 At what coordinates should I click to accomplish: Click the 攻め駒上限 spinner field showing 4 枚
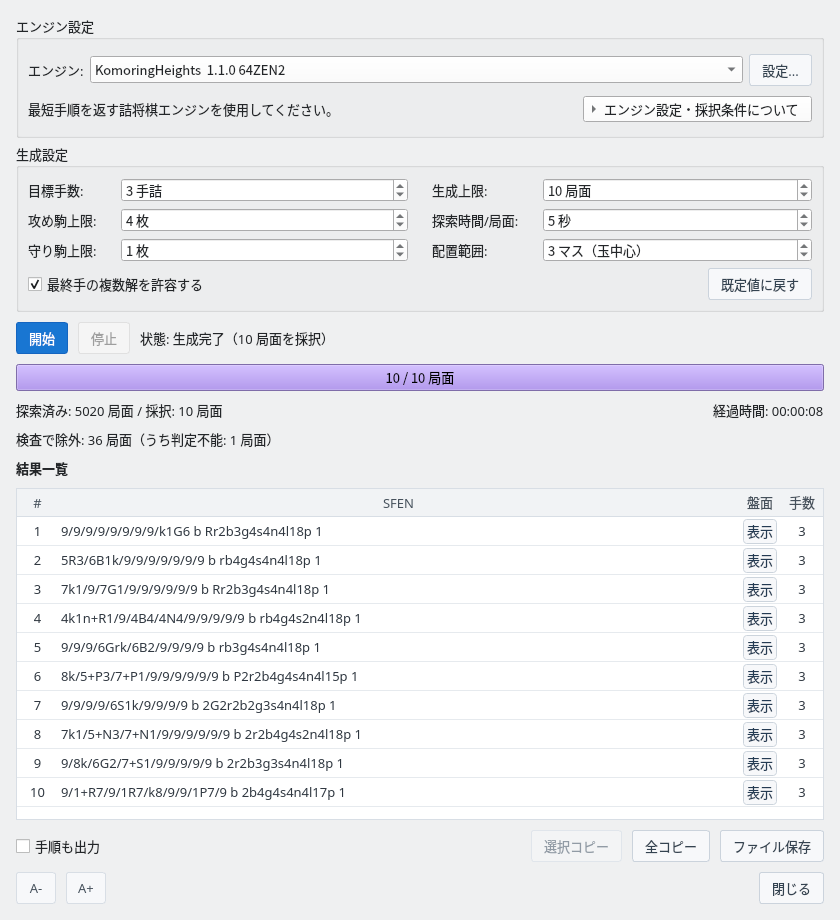click(x=264, y=221)
